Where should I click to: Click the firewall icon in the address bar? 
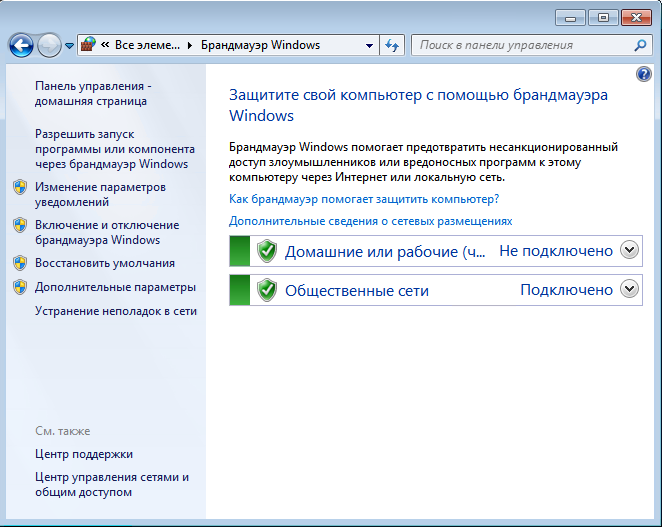pos(89,44)
